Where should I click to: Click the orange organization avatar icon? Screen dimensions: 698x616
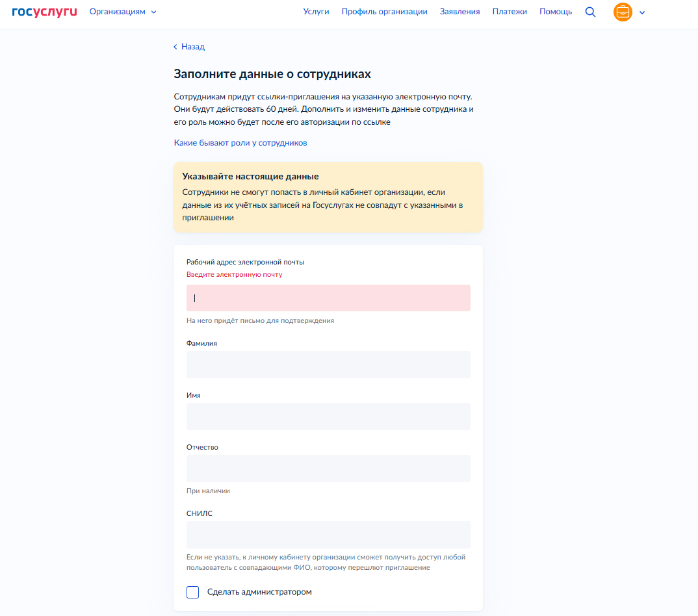622,12
